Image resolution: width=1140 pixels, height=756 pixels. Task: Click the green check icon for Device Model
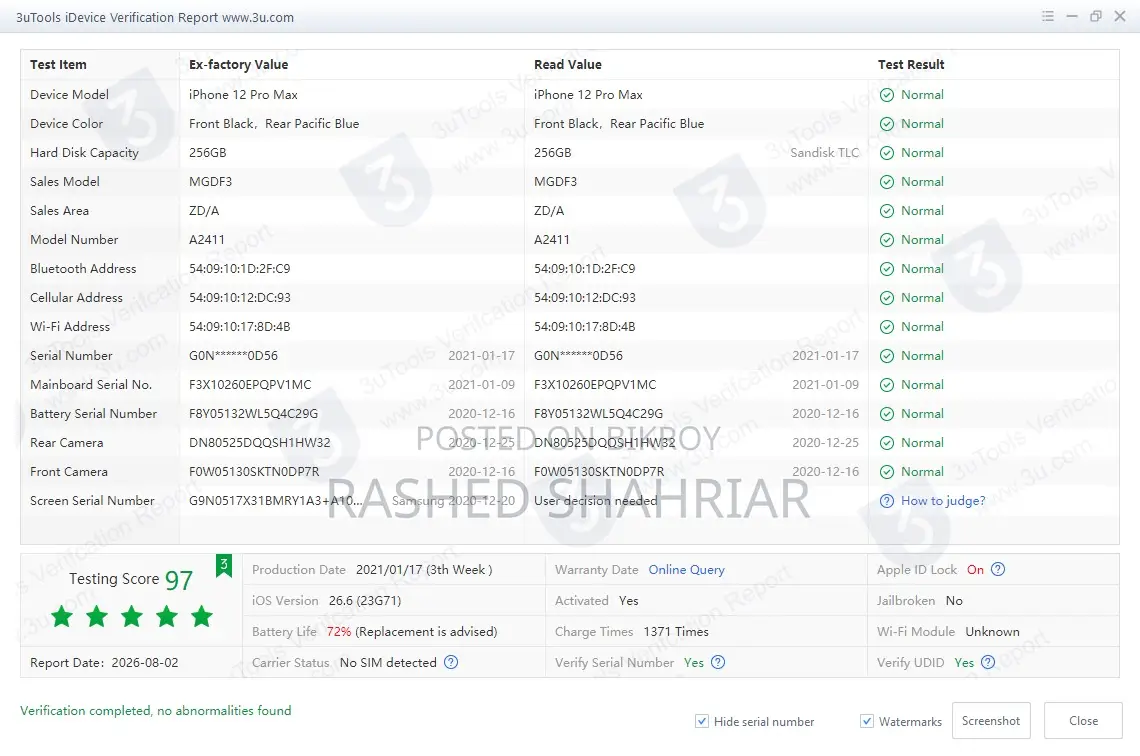coord(887,95)
